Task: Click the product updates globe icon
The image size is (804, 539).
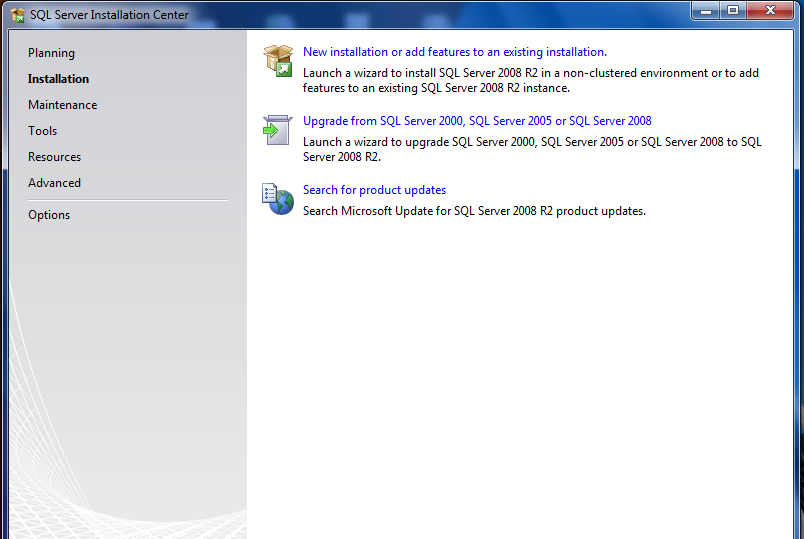Action: tap(277, 199)
